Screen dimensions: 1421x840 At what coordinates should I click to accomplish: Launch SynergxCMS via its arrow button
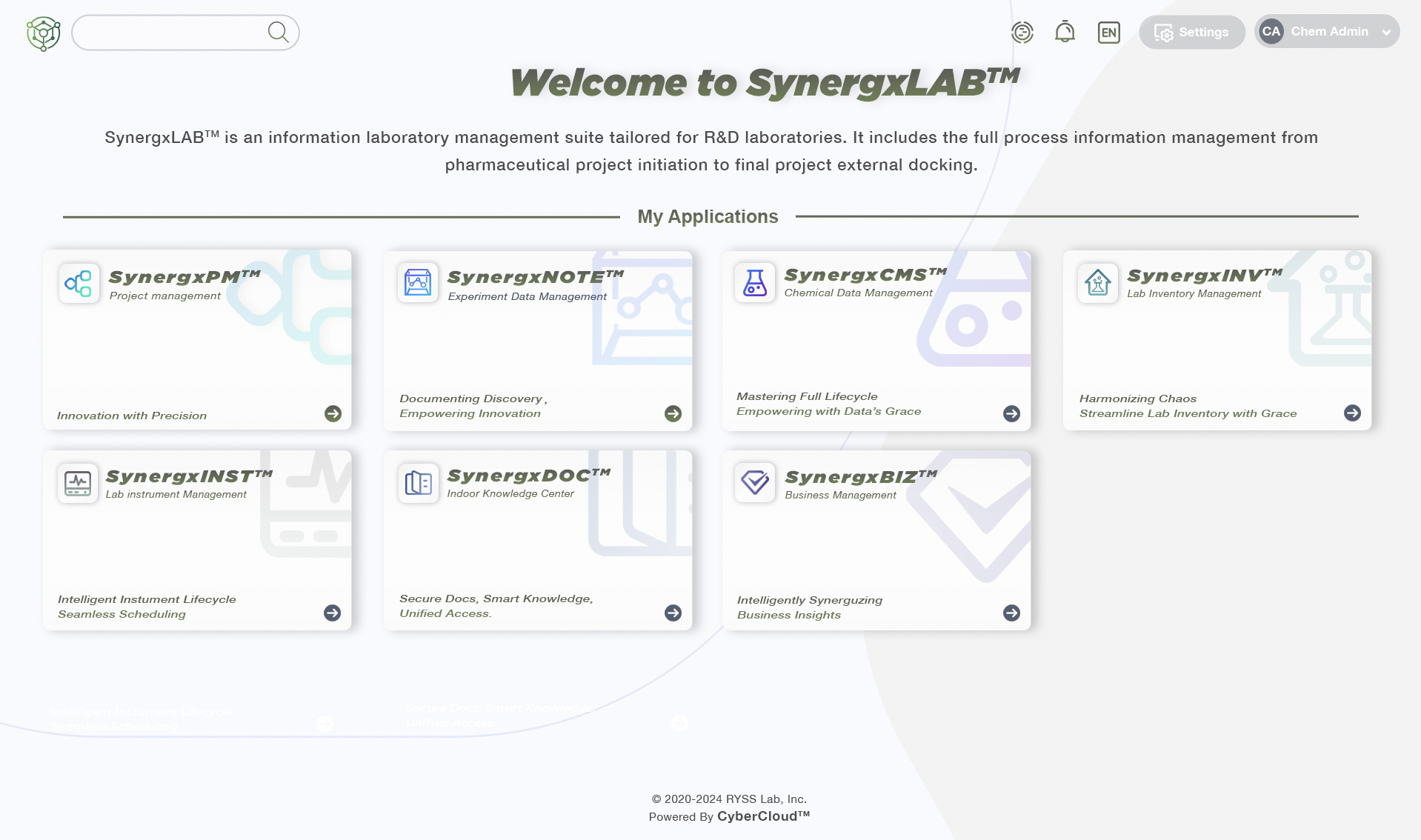1011,413
